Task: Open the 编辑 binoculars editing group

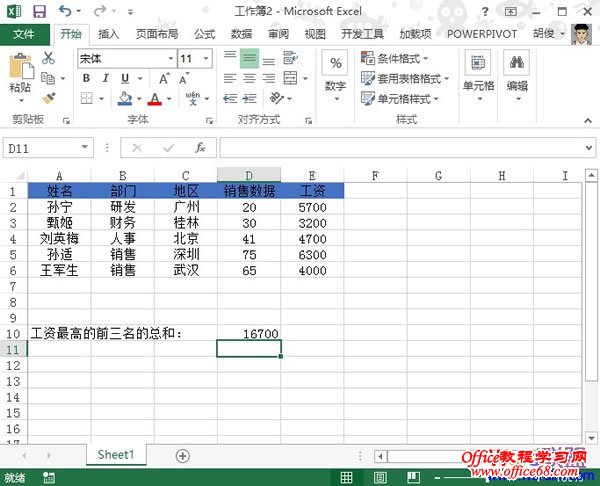Action: click(517, 75)
